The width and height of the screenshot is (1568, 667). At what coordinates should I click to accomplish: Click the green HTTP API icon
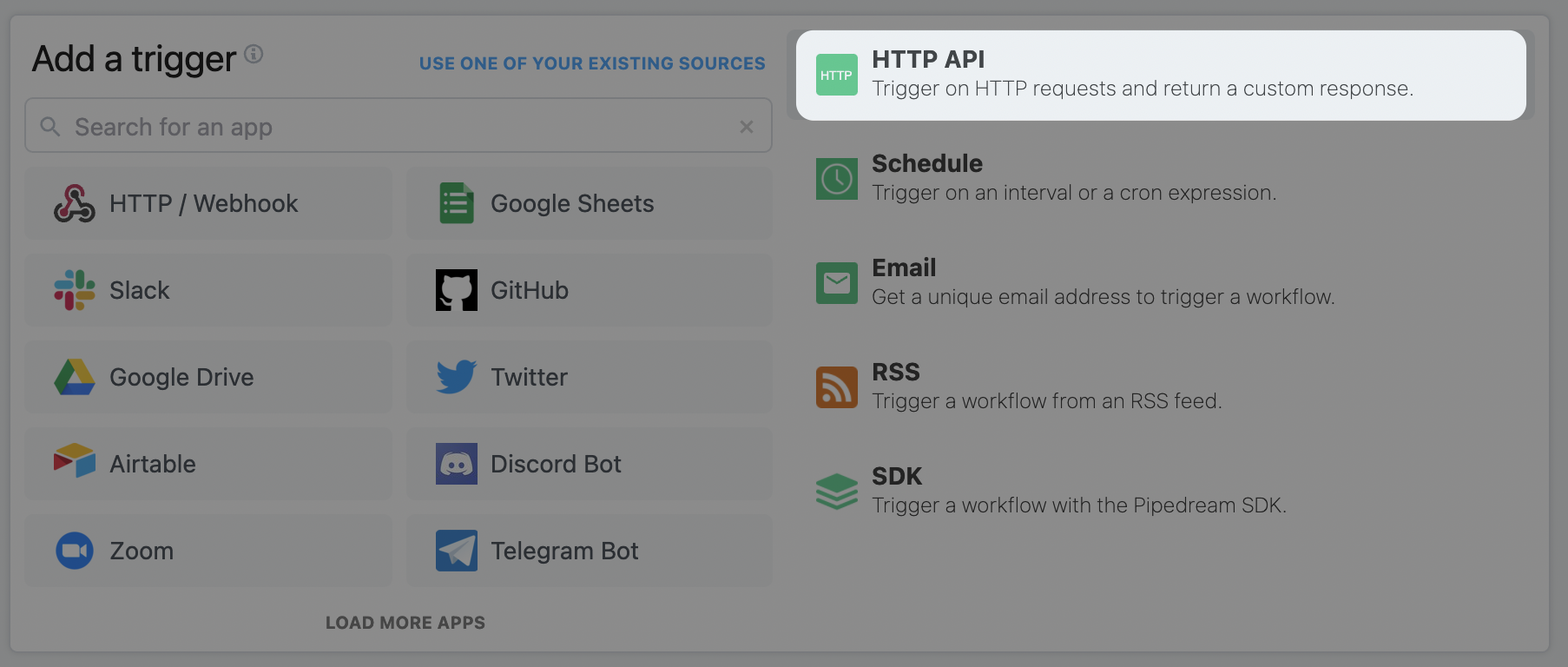pos(837,75)
